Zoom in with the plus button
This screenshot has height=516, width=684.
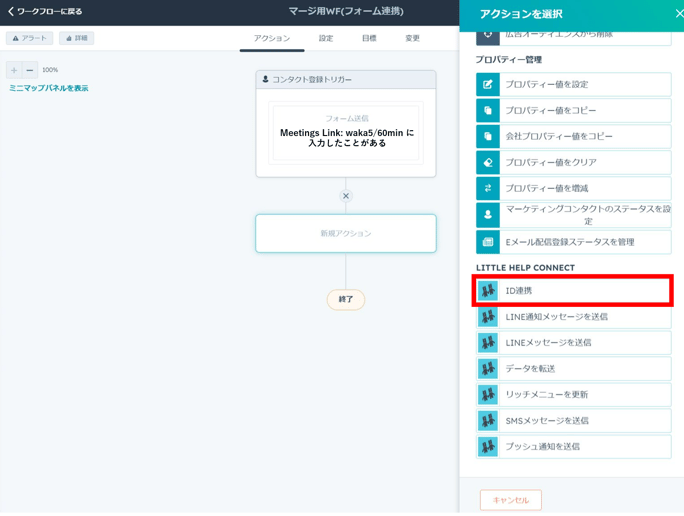tap(13, 70)
